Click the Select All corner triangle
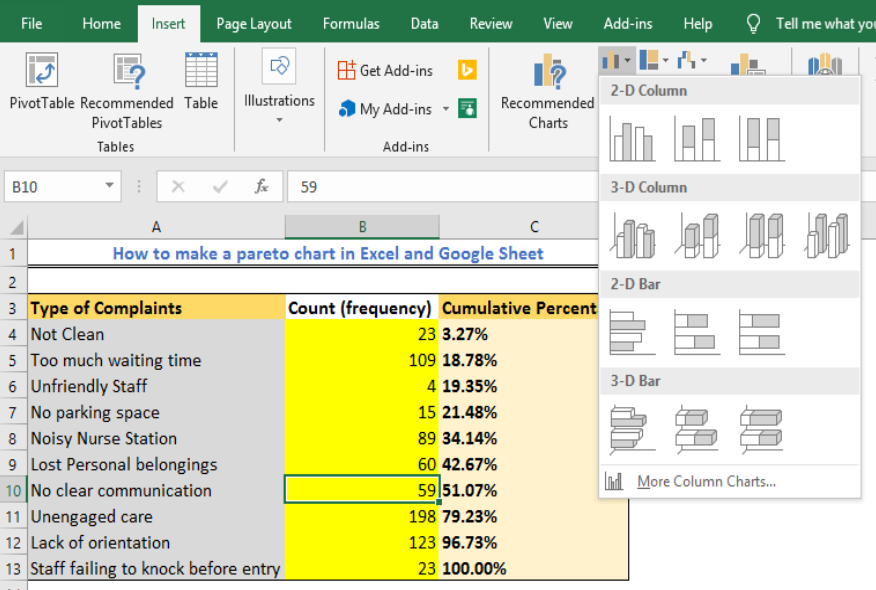Screen dimensions: 876x590 coord(17,227)
